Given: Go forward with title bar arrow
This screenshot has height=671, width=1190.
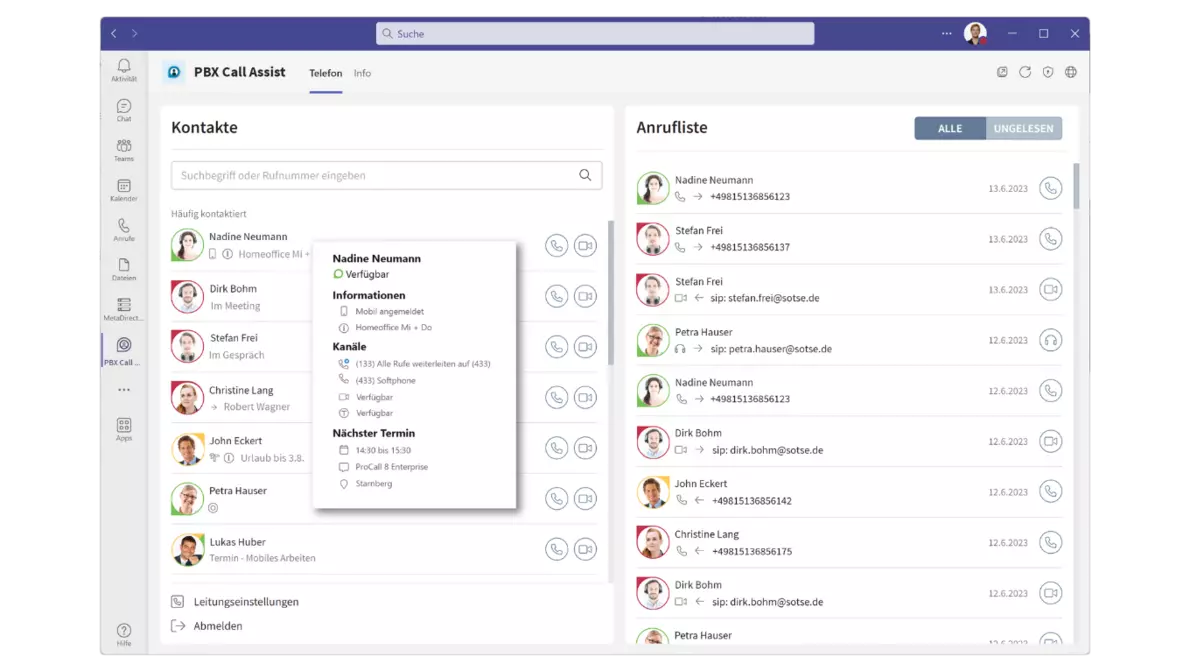Looking at the screenshot, I should click(134, 33).
